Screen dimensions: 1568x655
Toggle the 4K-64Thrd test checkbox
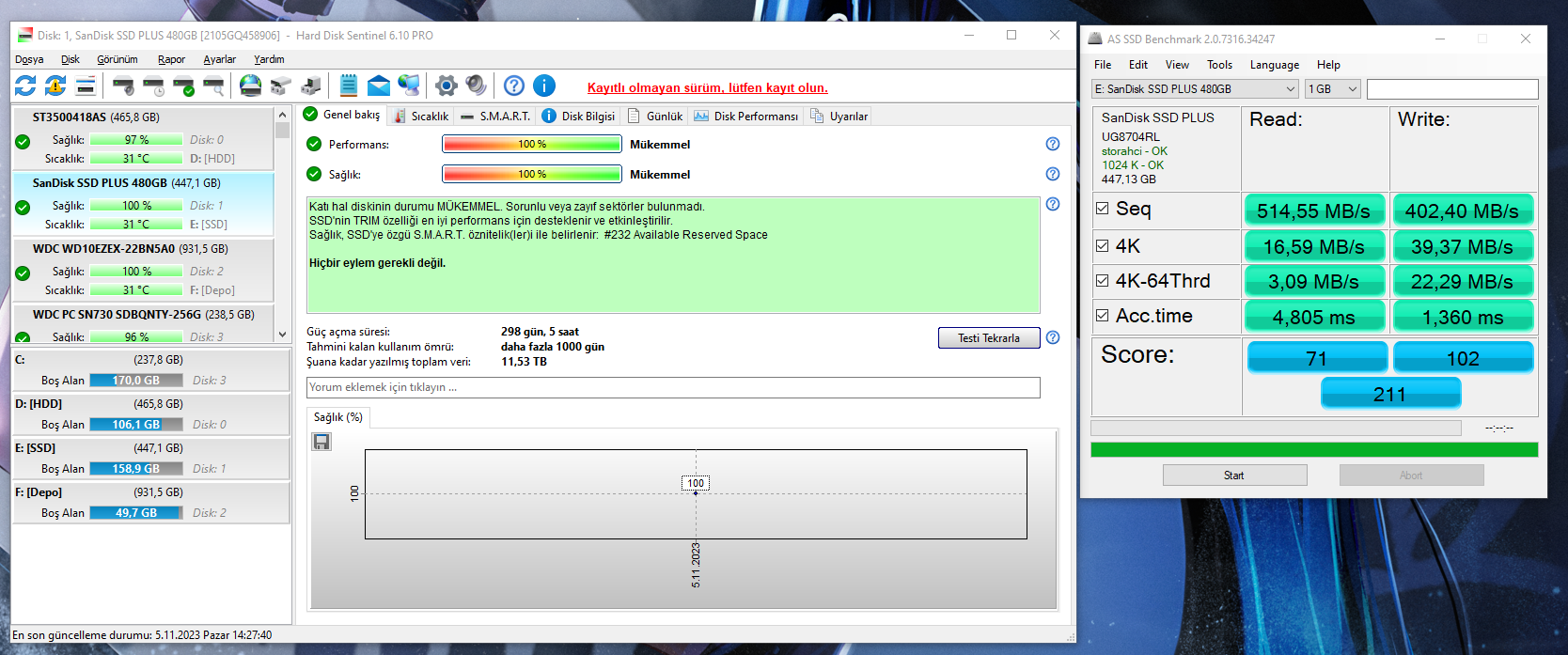pos(1102,280)
